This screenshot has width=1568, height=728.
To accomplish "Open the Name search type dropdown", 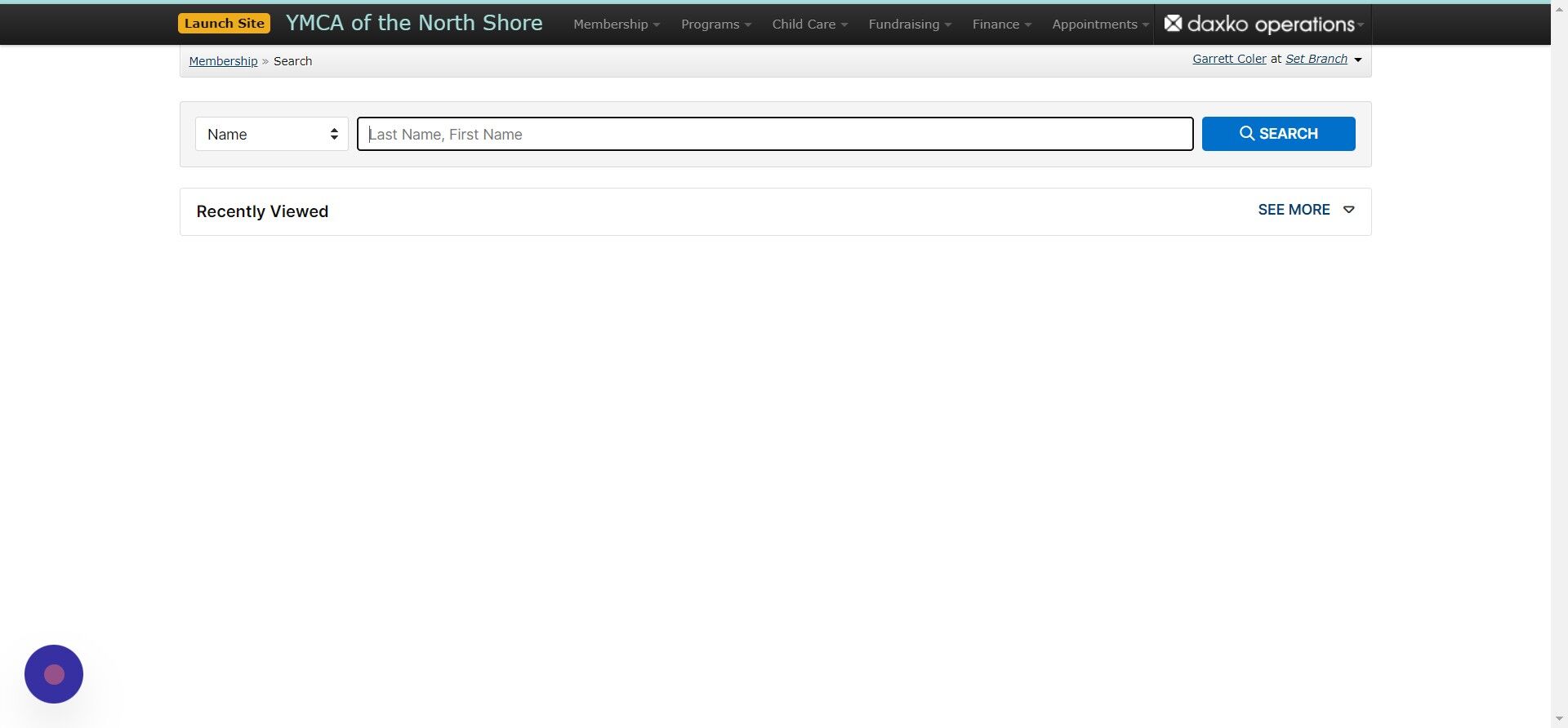I will pyautogui.click(x=272, y=134).
